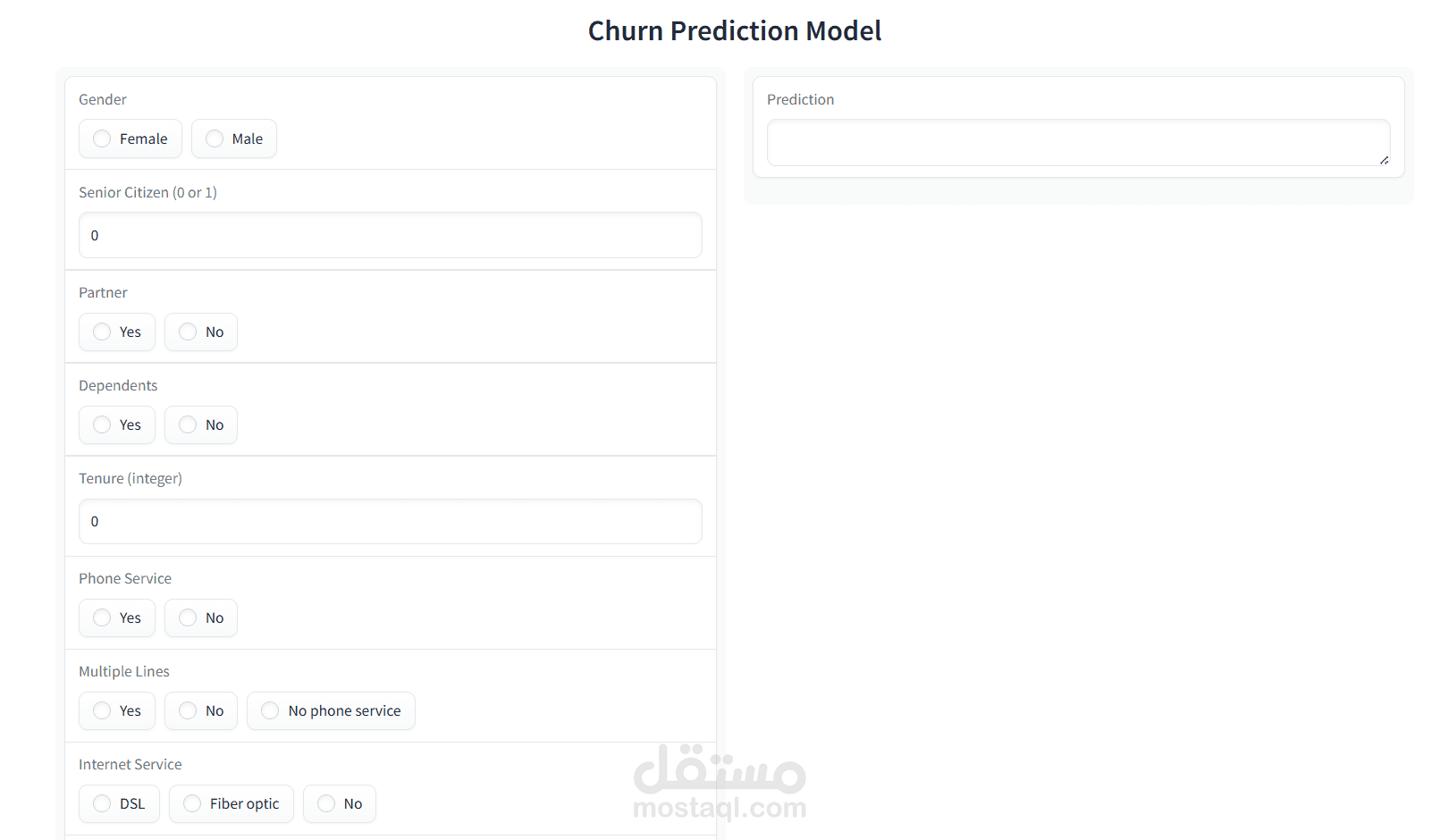Viewport: 1440px width, 840px height.
Task: Click the Prediction panel label
Action: pyautogui.click(x=800, y=99)
